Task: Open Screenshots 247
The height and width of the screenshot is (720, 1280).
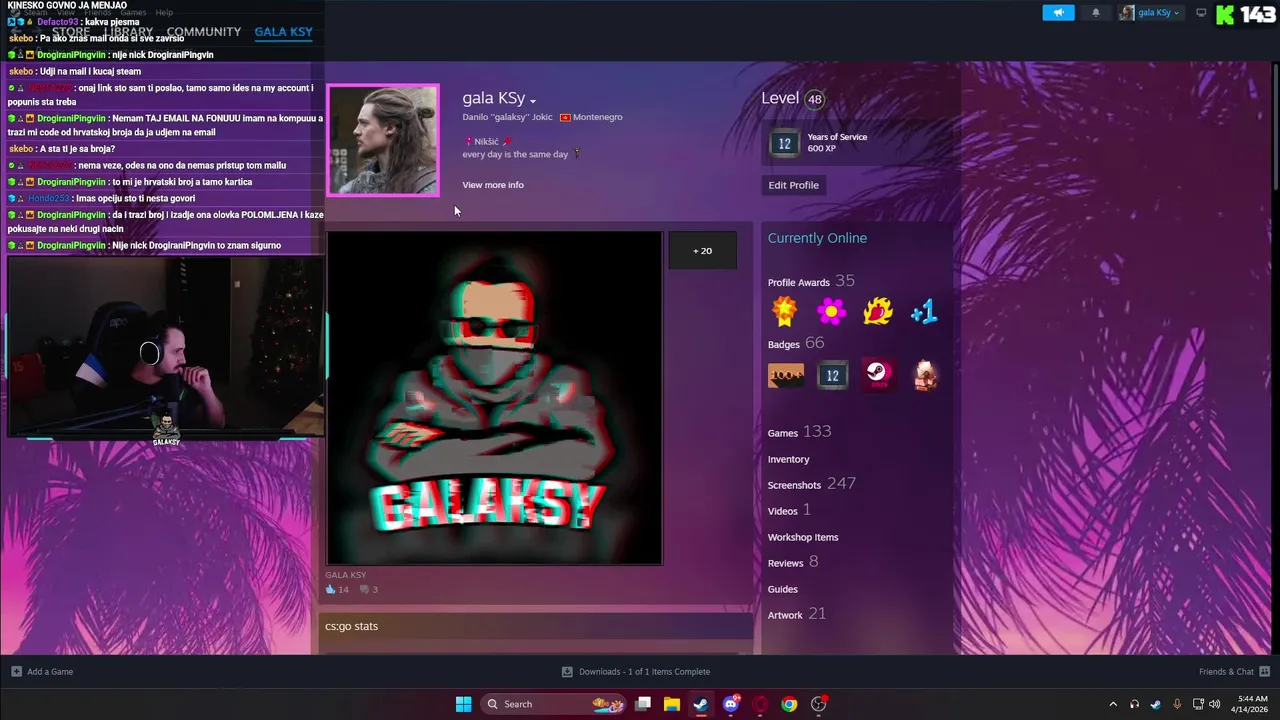Action: 811,484
